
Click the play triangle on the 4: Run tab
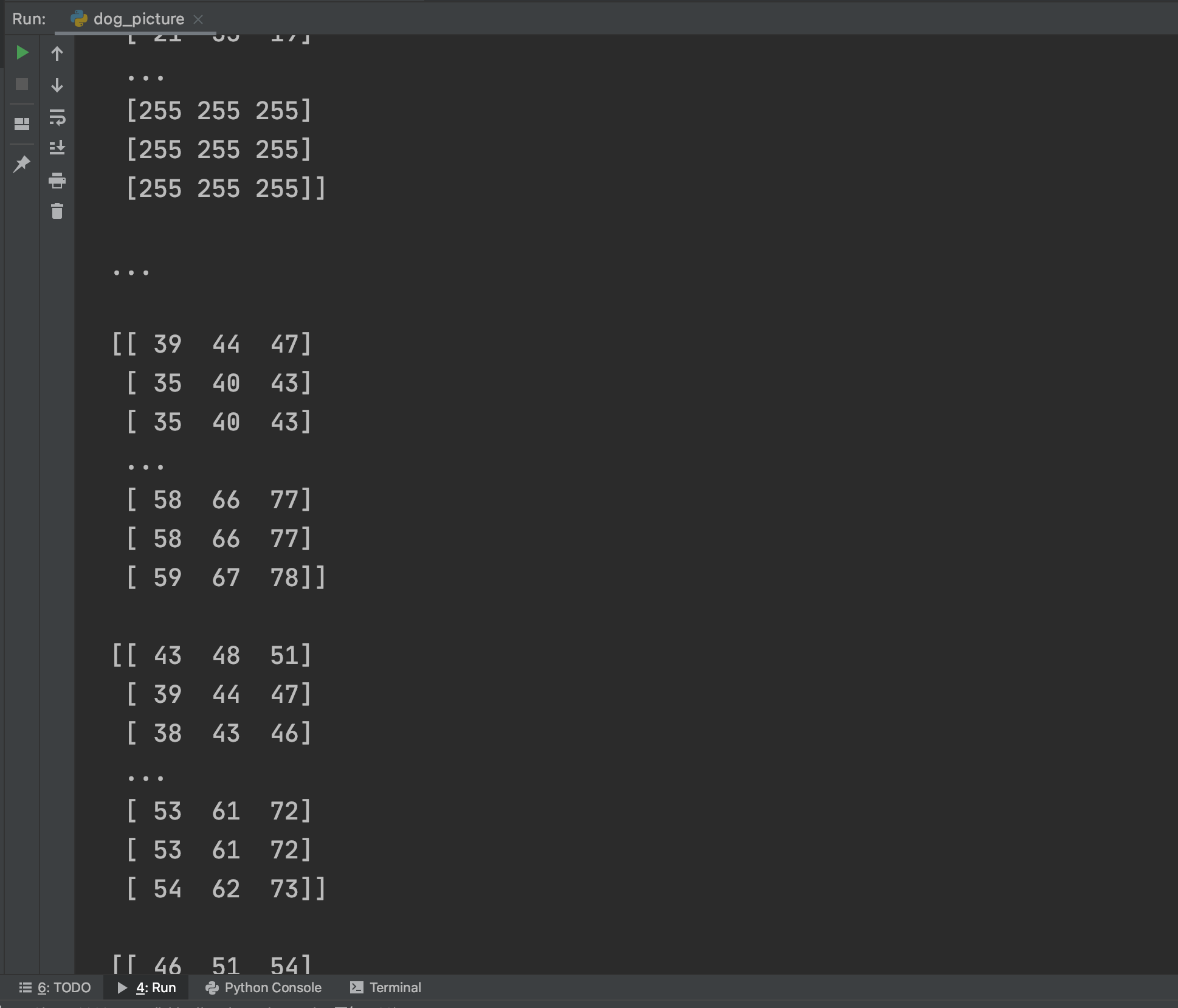[x=122, y=987]
